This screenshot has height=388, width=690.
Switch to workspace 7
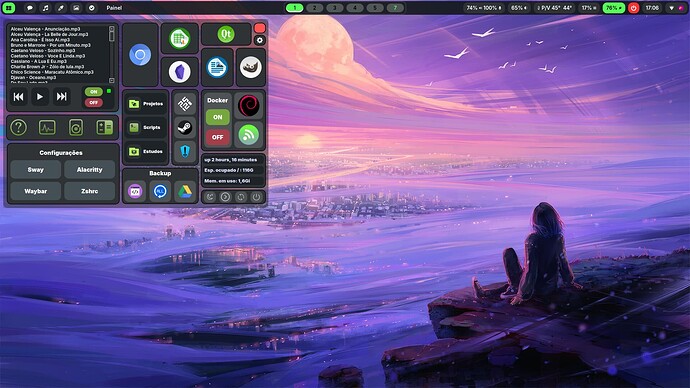pos(395,8)
